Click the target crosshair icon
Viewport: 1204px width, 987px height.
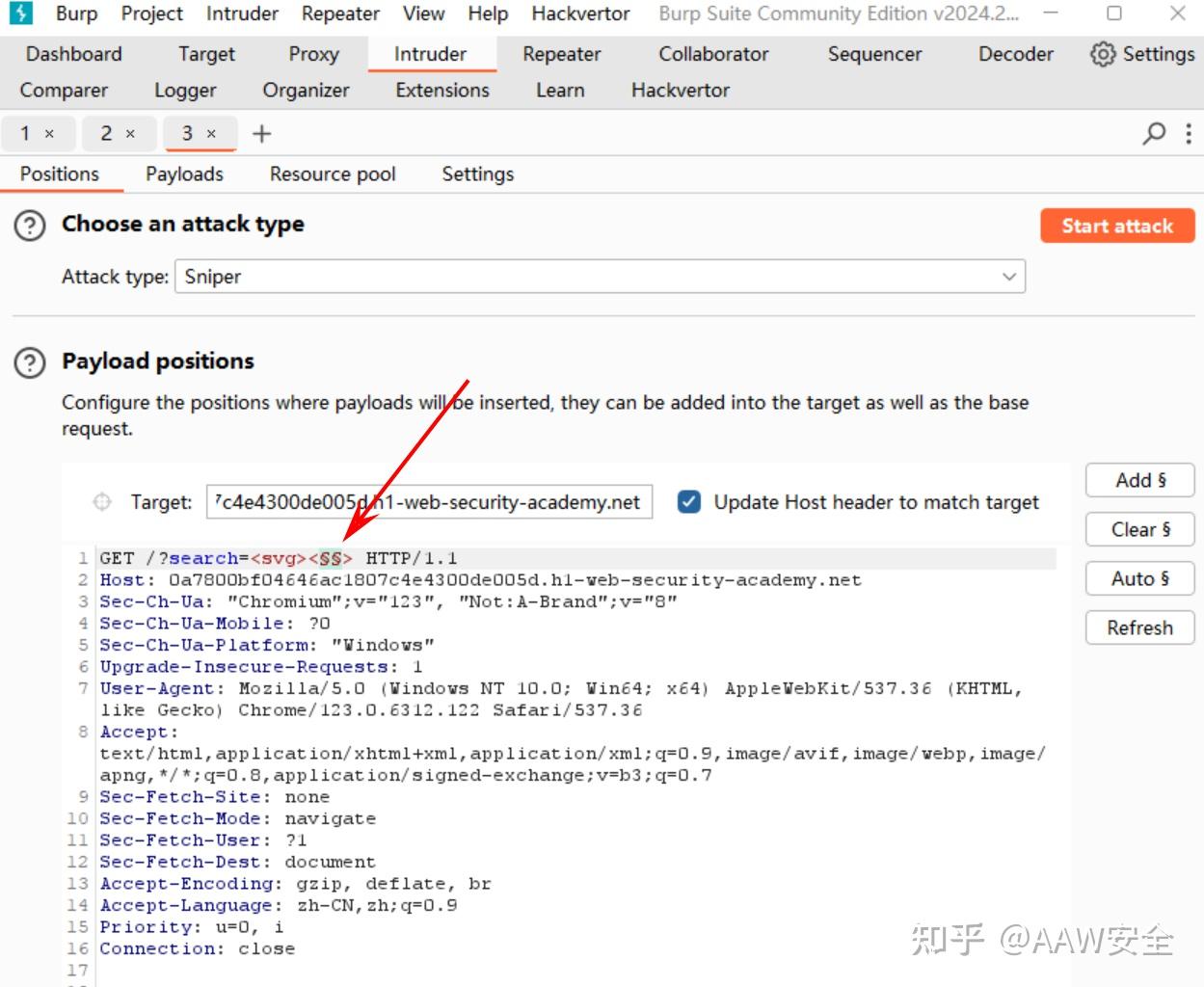(x=101, y=501)
